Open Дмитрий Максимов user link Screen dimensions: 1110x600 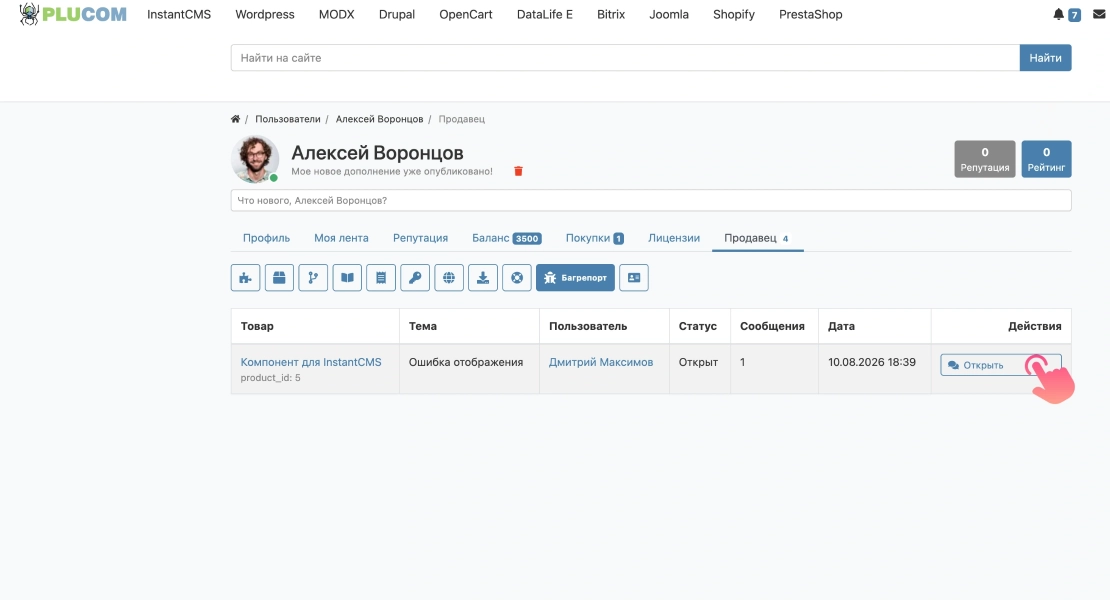pyautogui.click(x=601, y=362)
